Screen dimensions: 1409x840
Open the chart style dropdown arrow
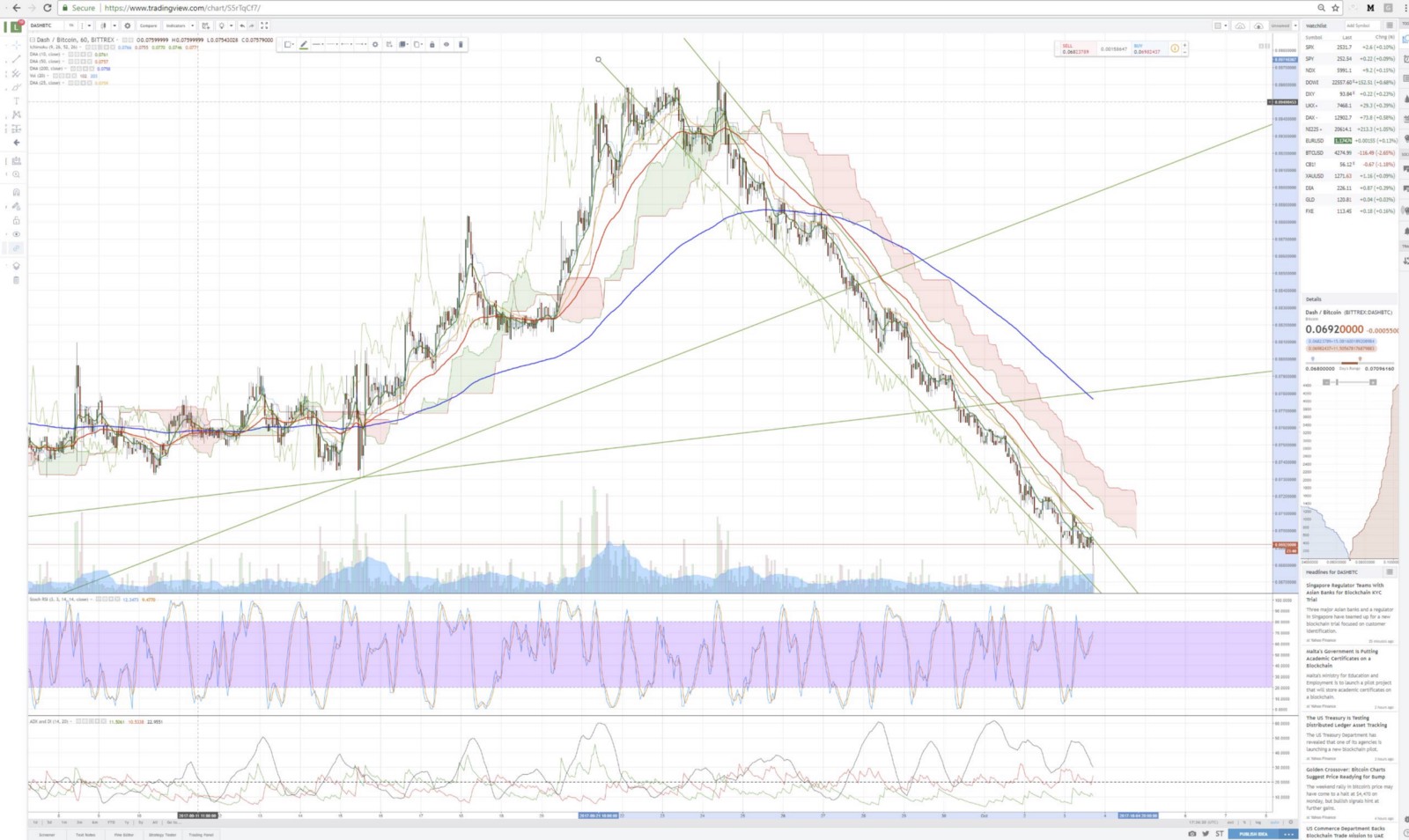[x=114, y=26]
